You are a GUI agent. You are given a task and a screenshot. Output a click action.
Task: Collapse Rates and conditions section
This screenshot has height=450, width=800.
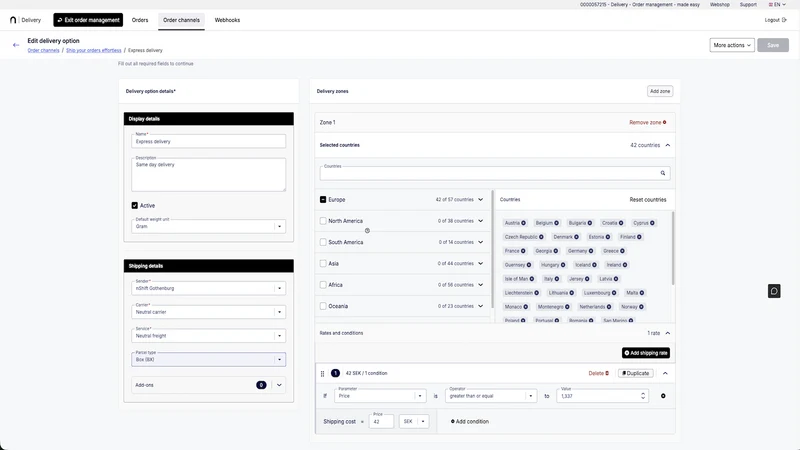668,333
